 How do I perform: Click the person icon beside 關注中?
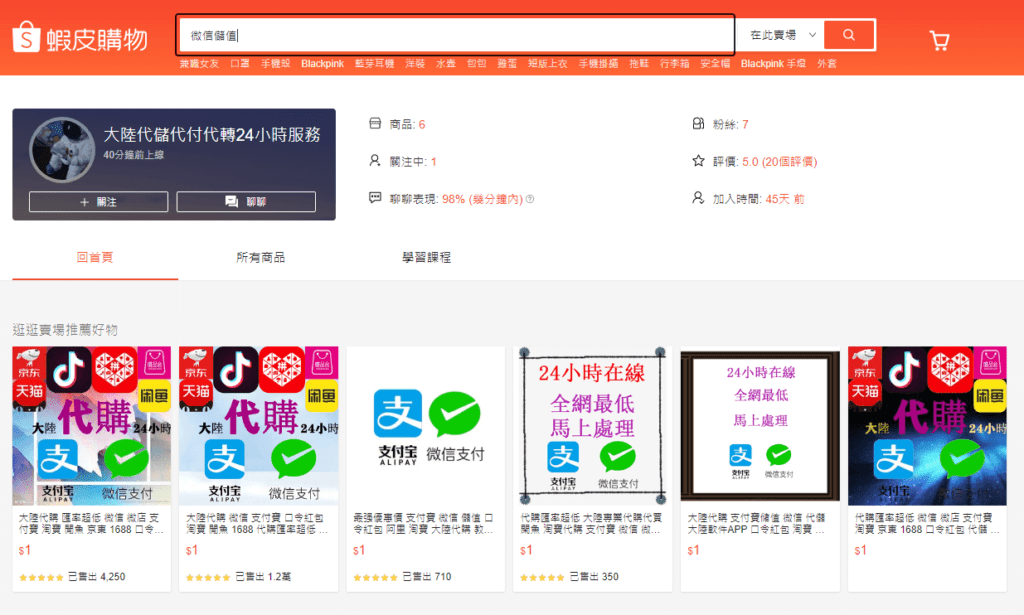tap(375, 161)
